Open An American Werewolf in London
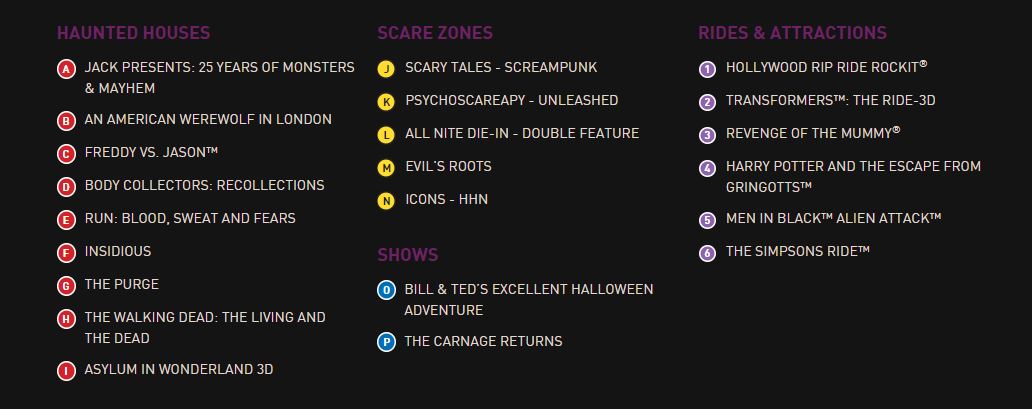The width and height of the screenshot is (1032, 409). 208,120
